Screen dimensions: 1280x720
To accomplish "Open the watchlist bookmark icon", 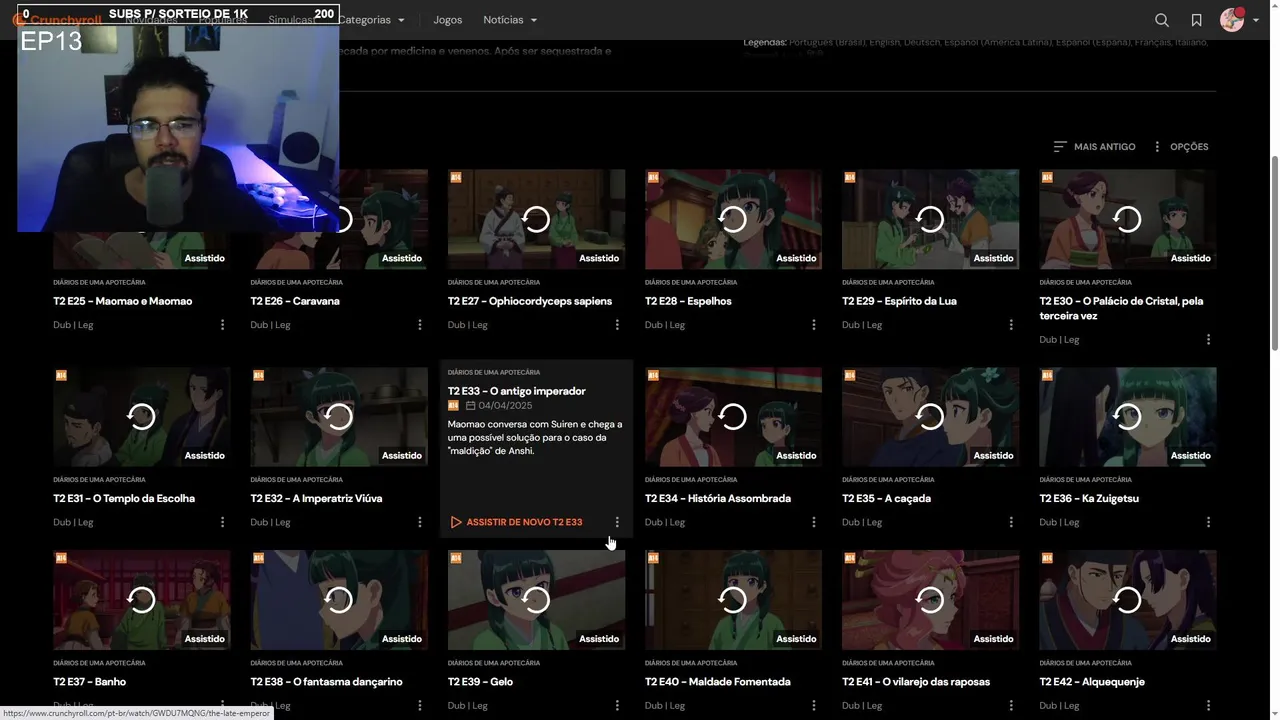I will (x=1196, y=20).
